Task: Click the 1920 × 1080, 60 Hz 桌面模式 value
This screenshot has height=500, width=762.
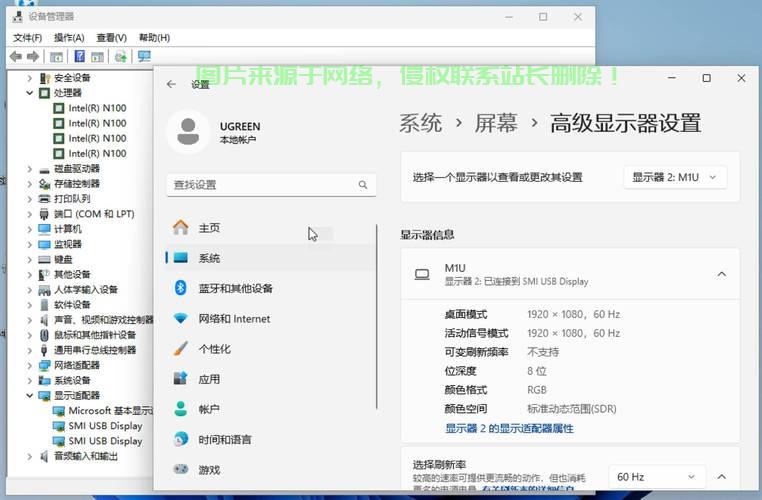Action: [573, 314]
